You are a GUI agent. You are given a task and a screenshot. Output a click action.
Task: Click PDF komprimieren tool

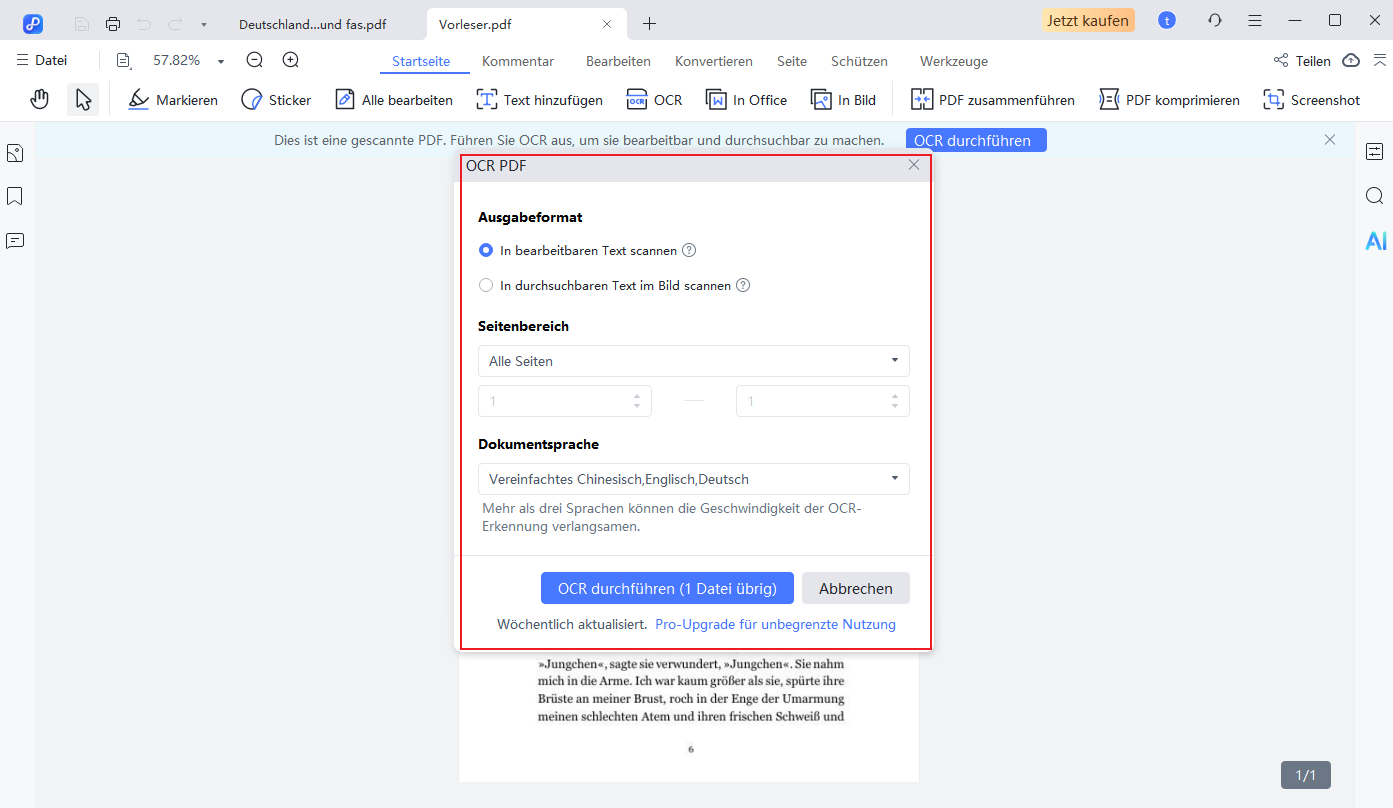pyautogui.click(x=1169, y=100)
